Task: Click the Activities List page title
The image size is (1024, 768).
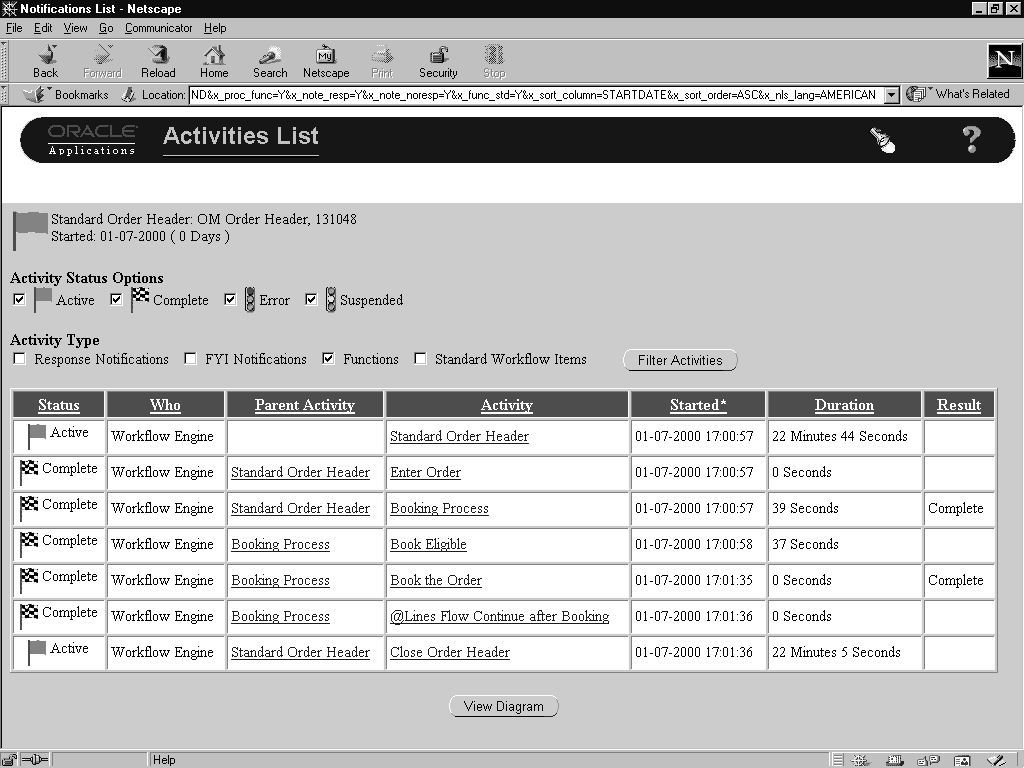Action: tap(240, 136)
